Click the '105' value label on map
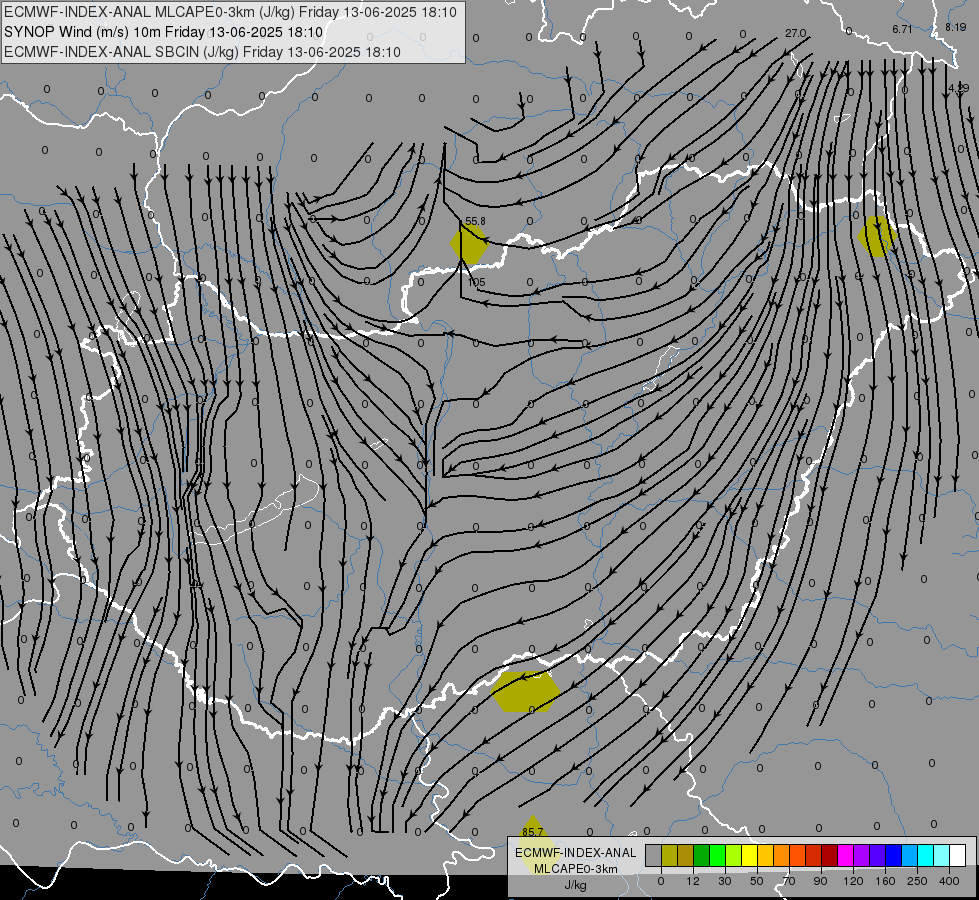This screenshot has height=900, width=979. (476, 282)
